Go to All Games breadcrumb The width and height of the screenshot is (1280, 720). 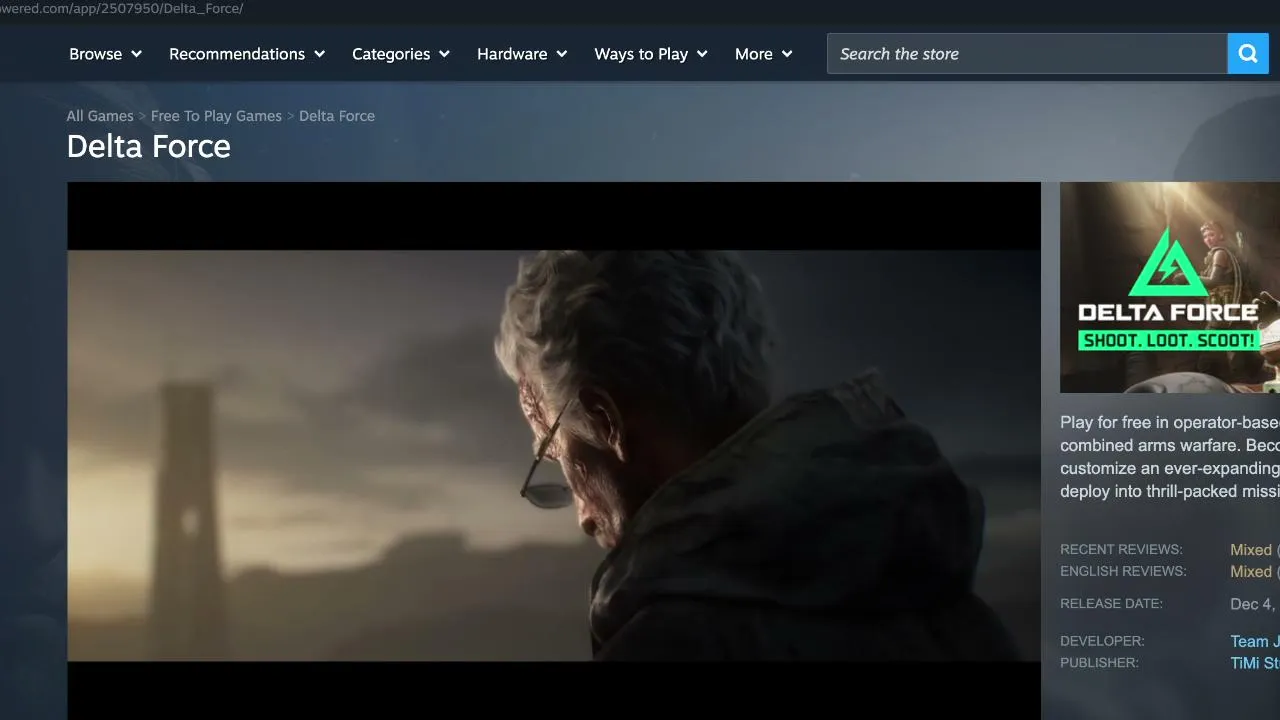[100, 116]
